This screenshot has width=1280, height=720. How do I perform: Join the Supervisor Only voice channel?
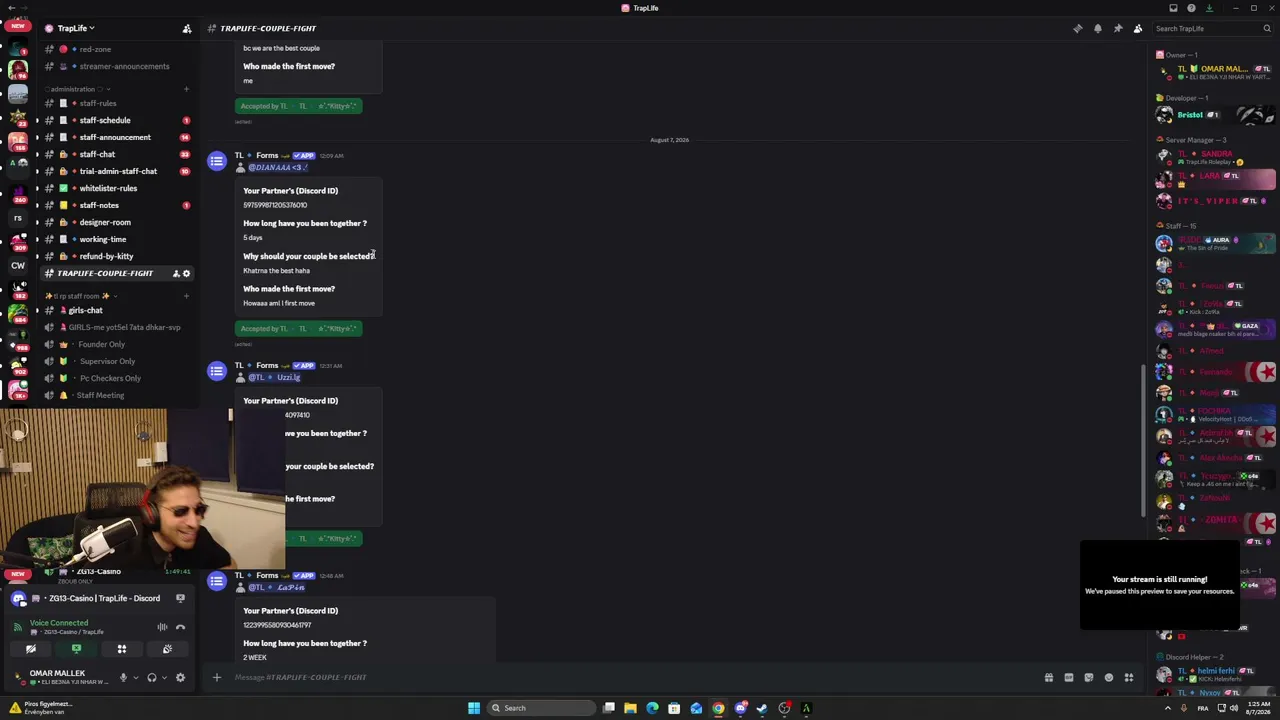click(x=118, y=361)
